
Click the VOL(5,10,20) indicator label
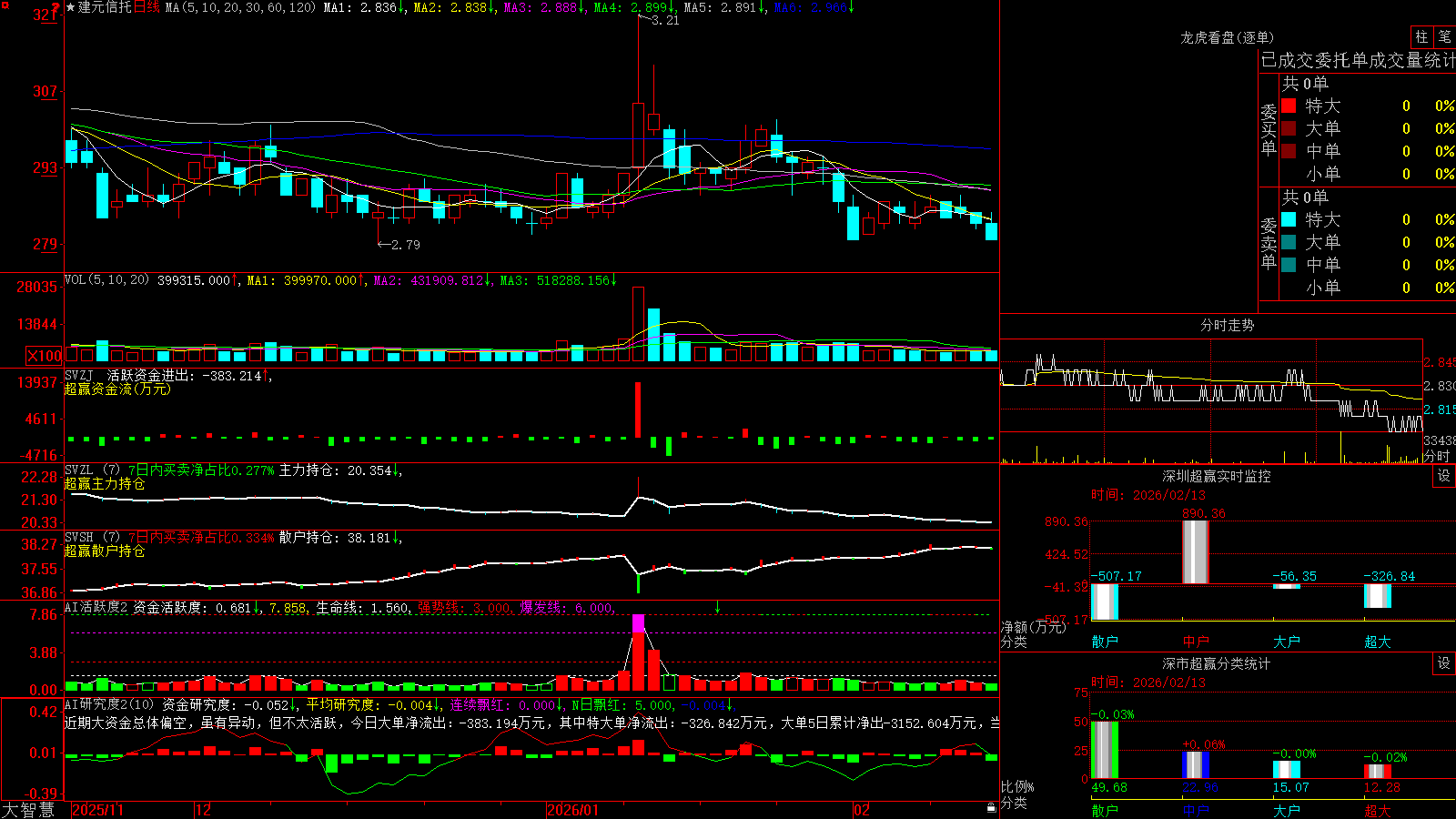point(107,279)
